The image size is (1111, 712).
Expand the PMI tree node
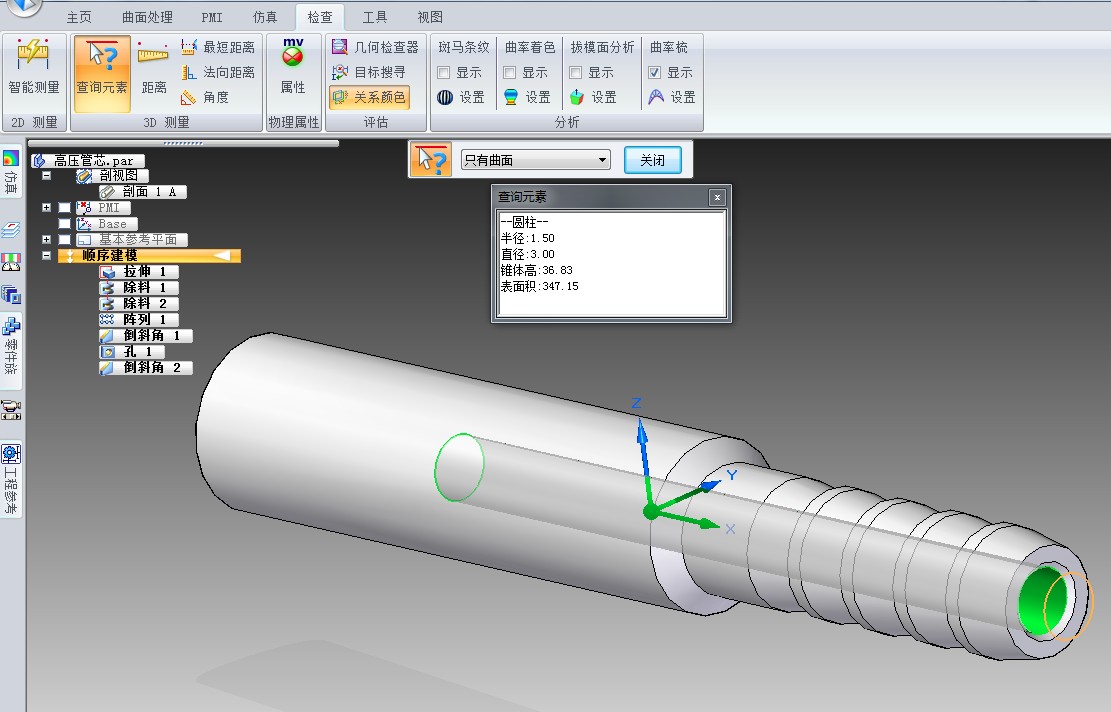[x=46, y=208]
